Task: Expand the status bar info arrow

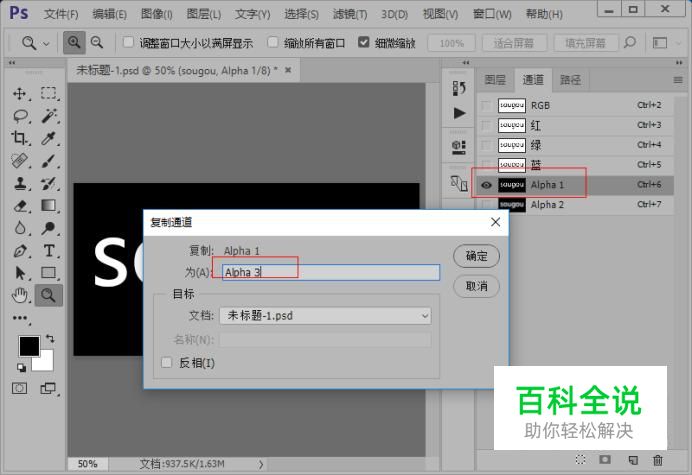Action: click(x=261, y=464)
